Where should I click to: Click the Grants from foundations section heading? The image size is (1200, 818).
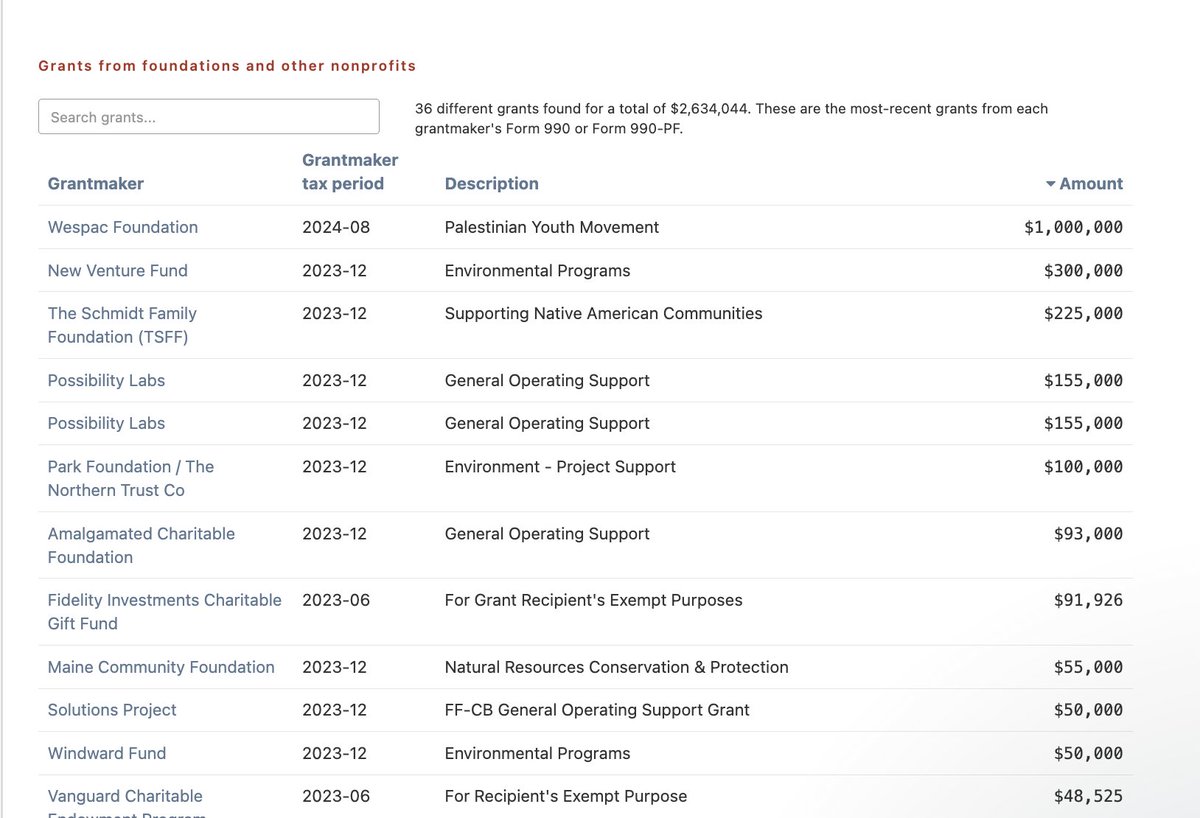click(x=227, y=66)
